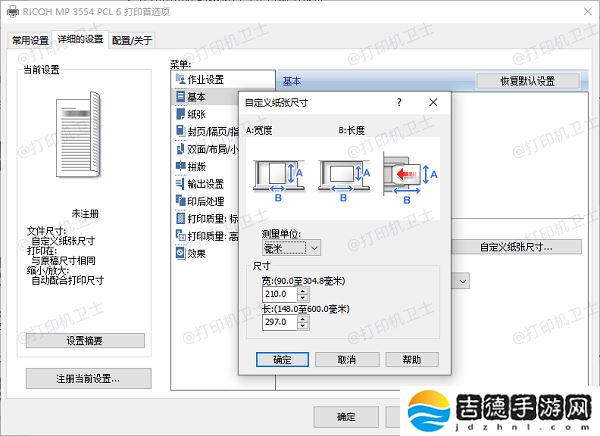Click the printer icon in title bar
Image resolution: width=600 pixels, height=436 pixels.
pos(13,11)
